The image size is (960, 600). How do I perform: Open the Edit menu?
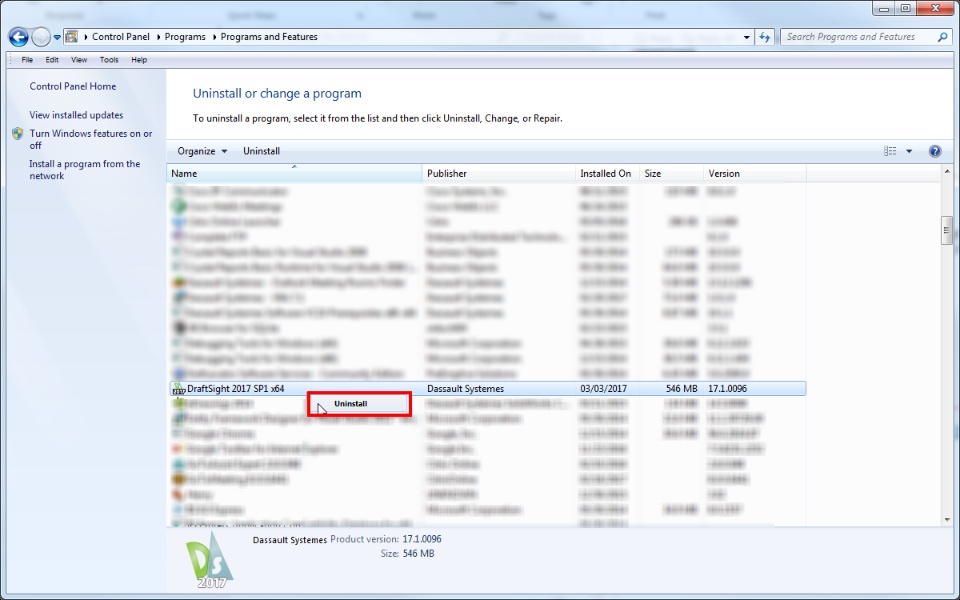[52, 60]
